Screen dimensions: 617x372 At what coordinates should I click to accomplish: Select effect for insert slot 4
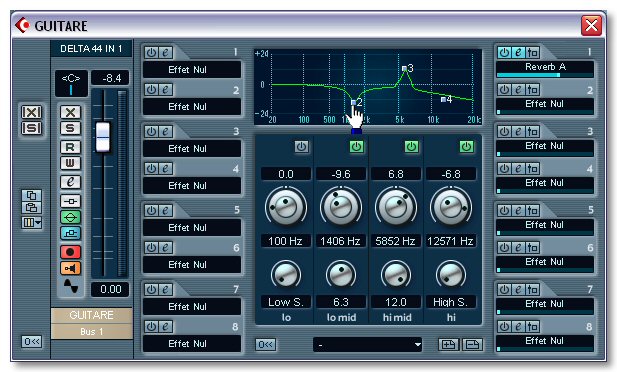192,186
